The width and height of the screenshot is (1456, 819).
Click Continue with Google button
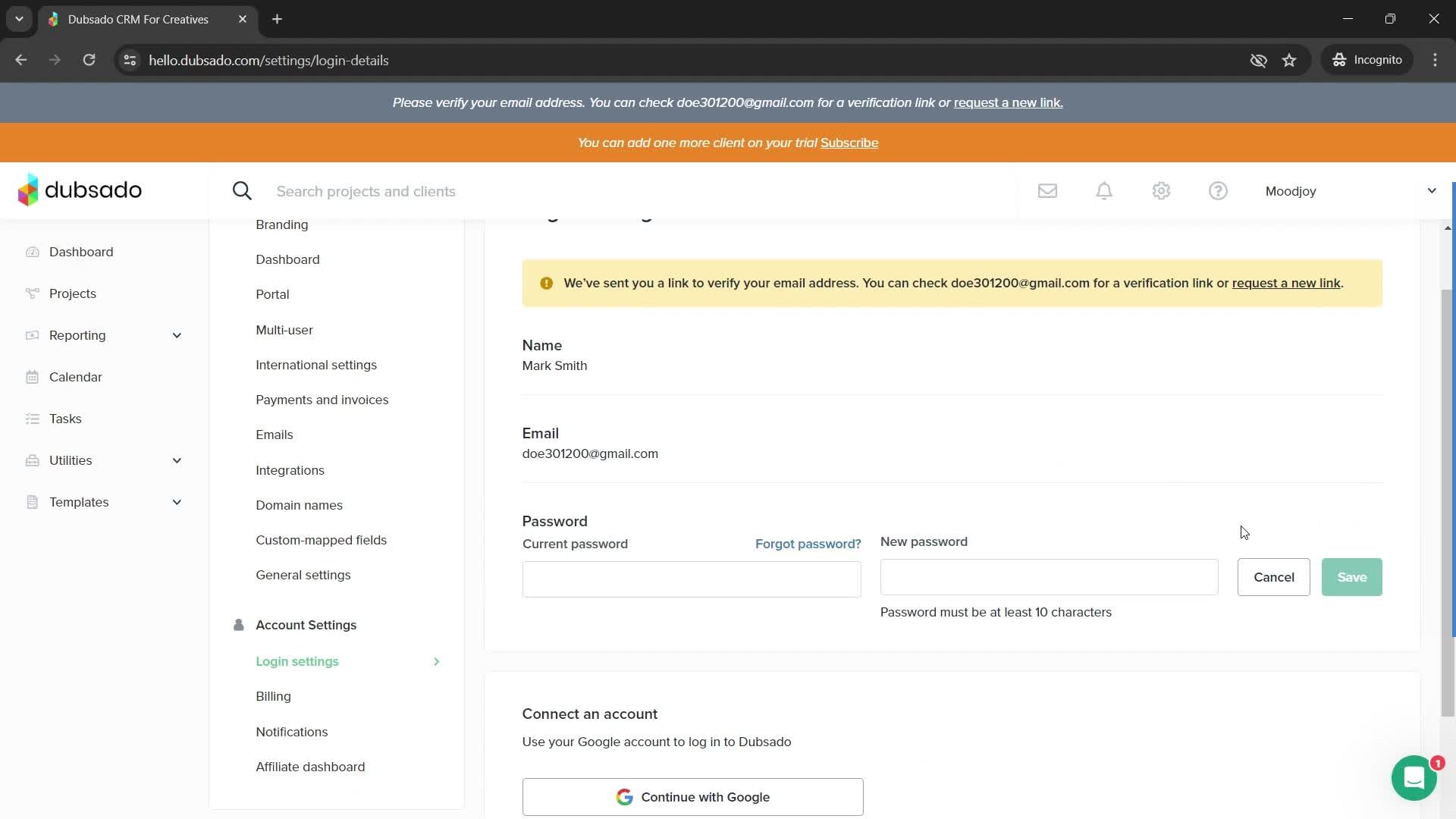coord(692,797)
